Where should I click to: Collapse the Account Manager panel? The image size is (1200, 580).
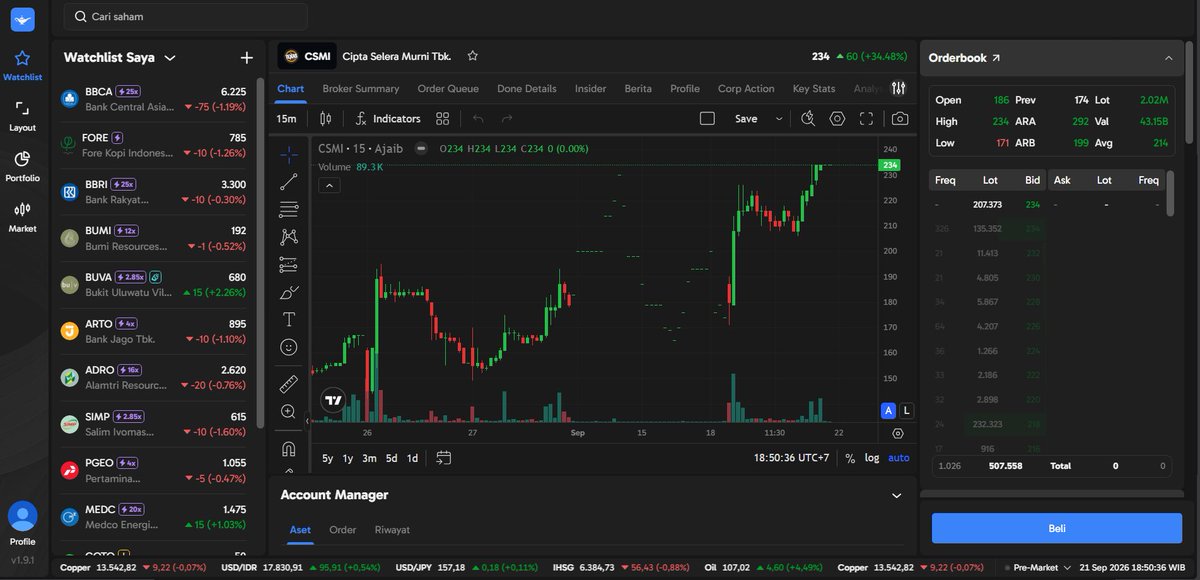pyautogui.click(x=896, y=495)
